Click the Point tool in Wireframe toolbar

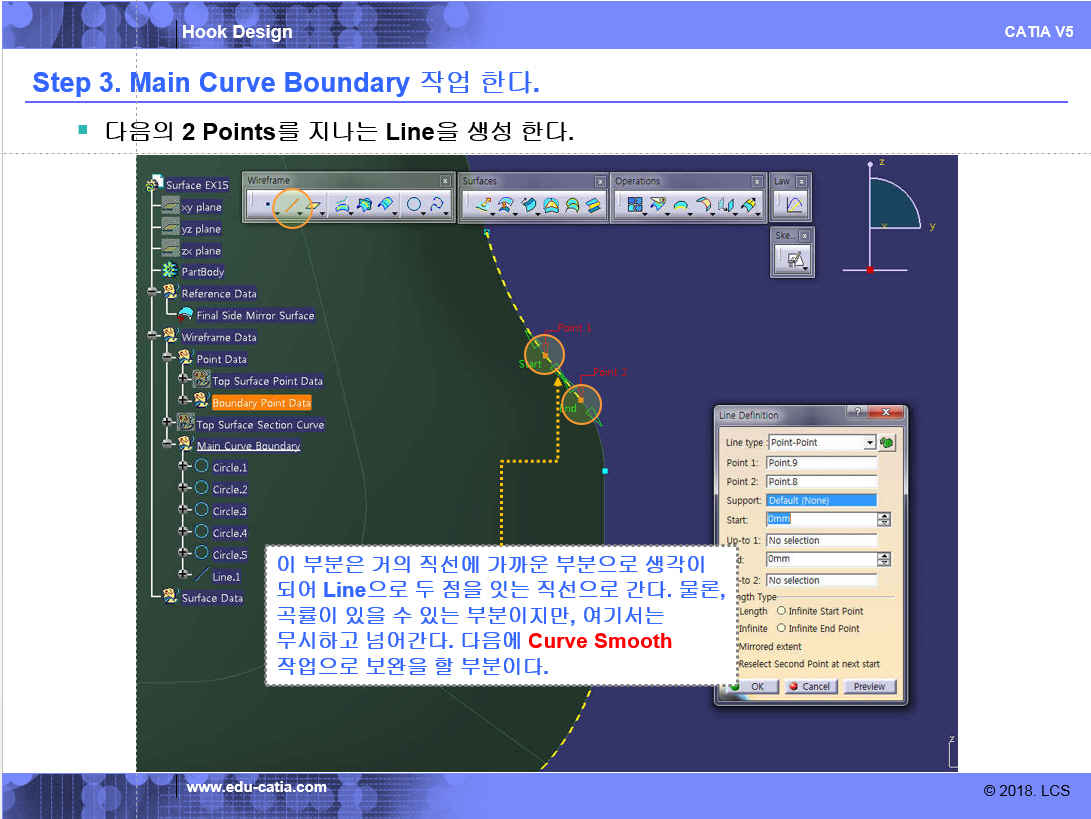(267, 206)
